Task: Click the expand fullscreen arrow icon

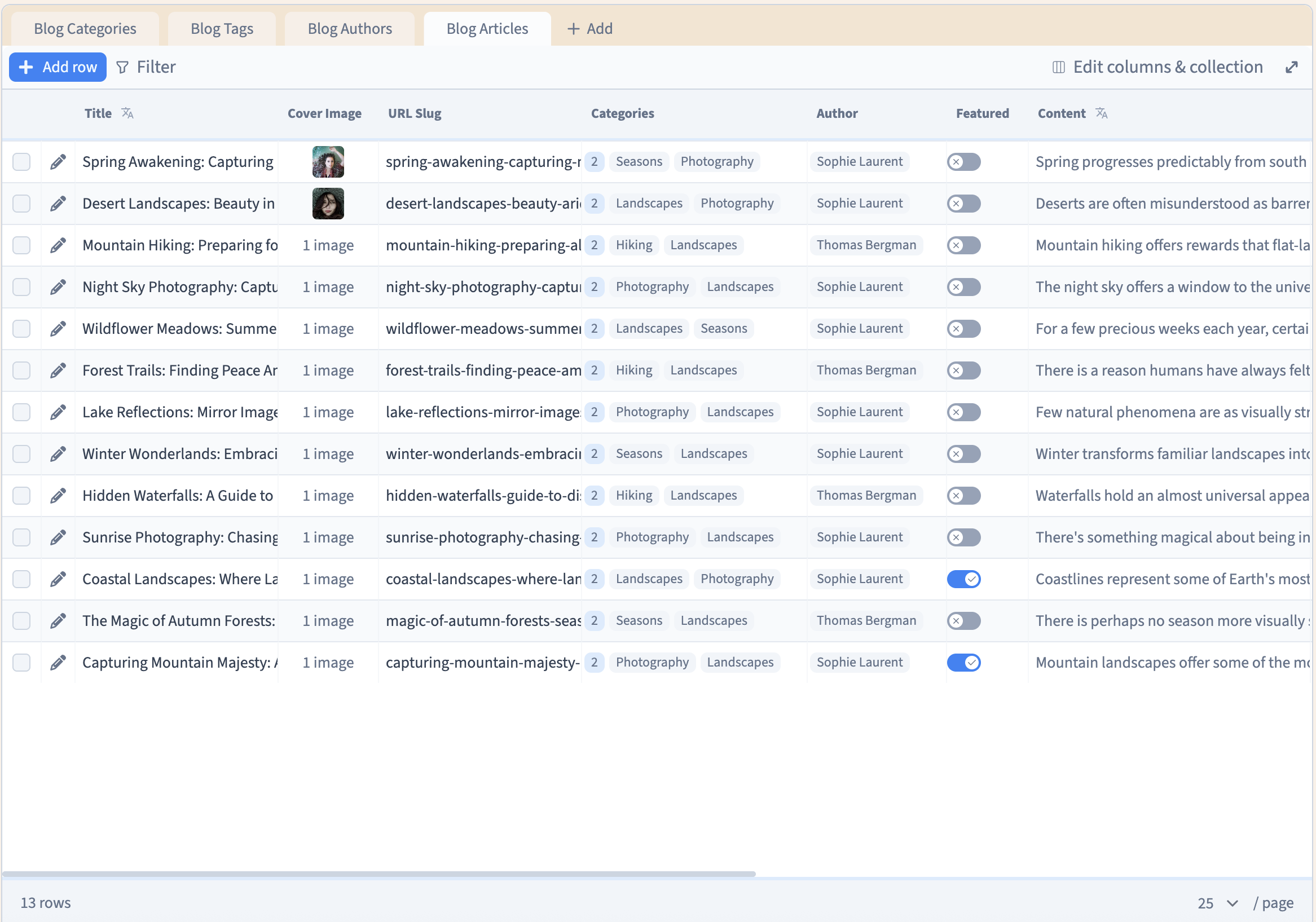Action: pyautogui.click(x=1291, y=67)
